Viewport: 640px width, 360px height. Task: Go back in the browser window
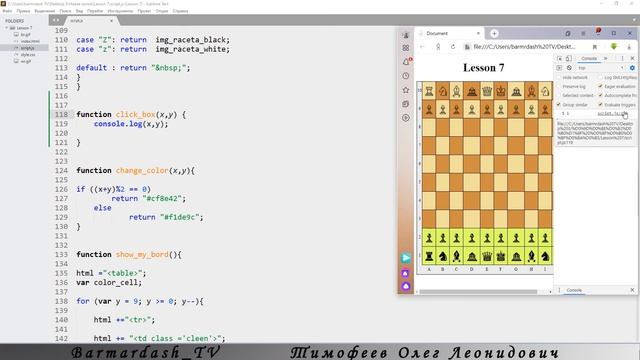tap(422, 47)
